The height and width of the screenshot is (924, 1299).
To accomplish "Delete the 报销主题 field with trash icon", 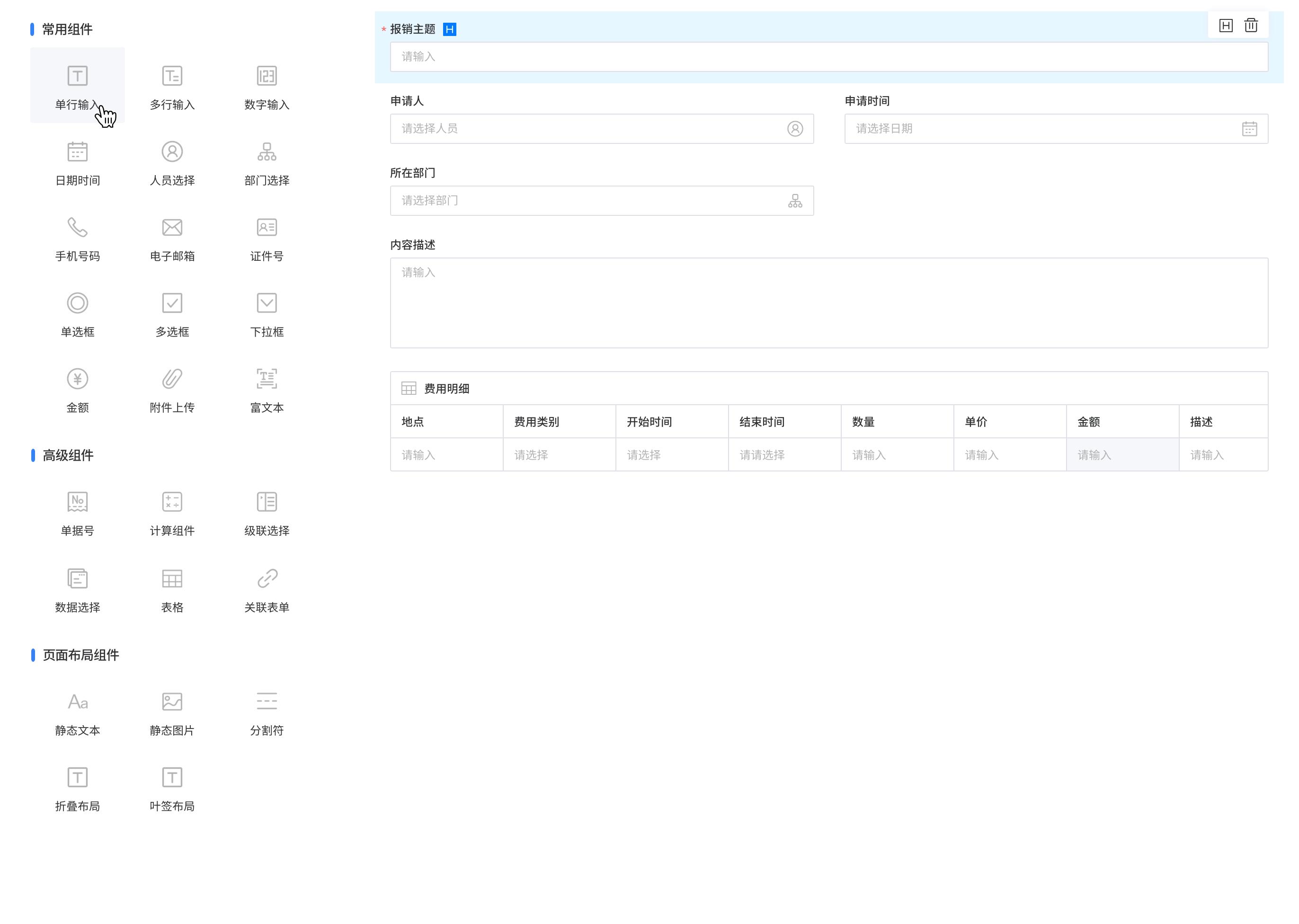I will 1250,26.
